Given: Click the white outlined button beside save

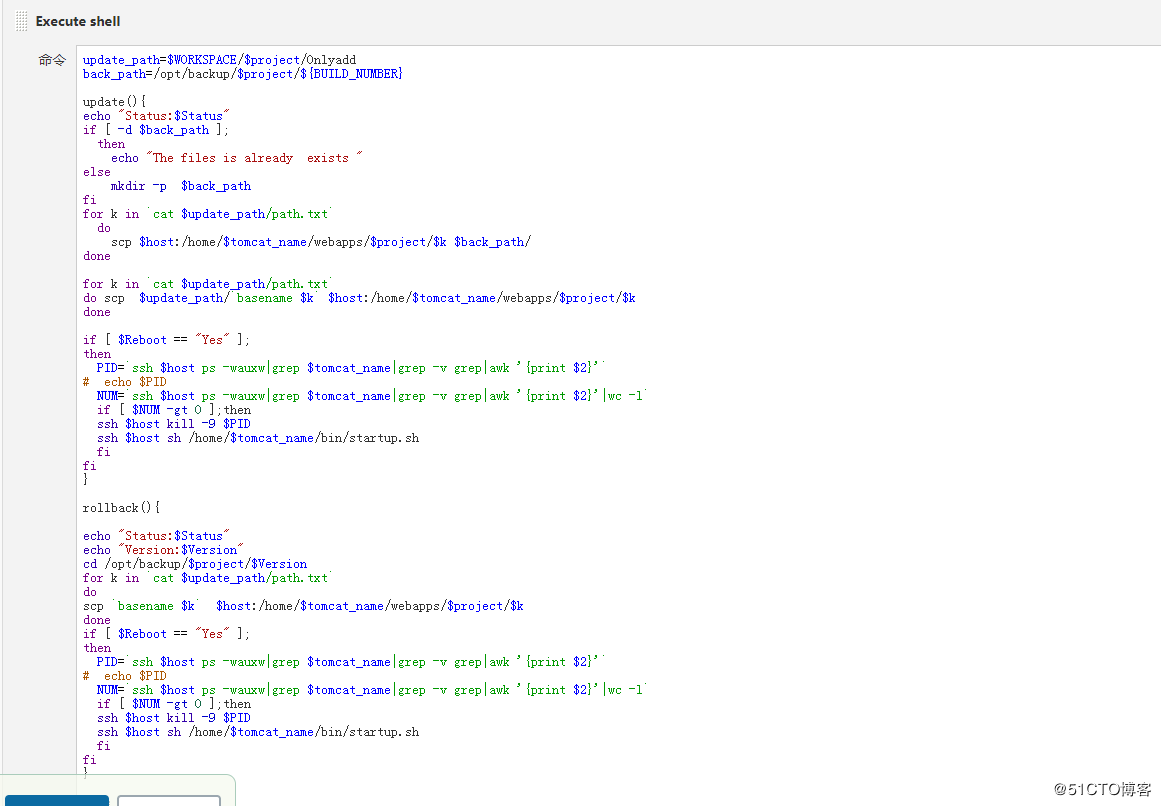Looking at the screenshot, I should pos(168,800).
